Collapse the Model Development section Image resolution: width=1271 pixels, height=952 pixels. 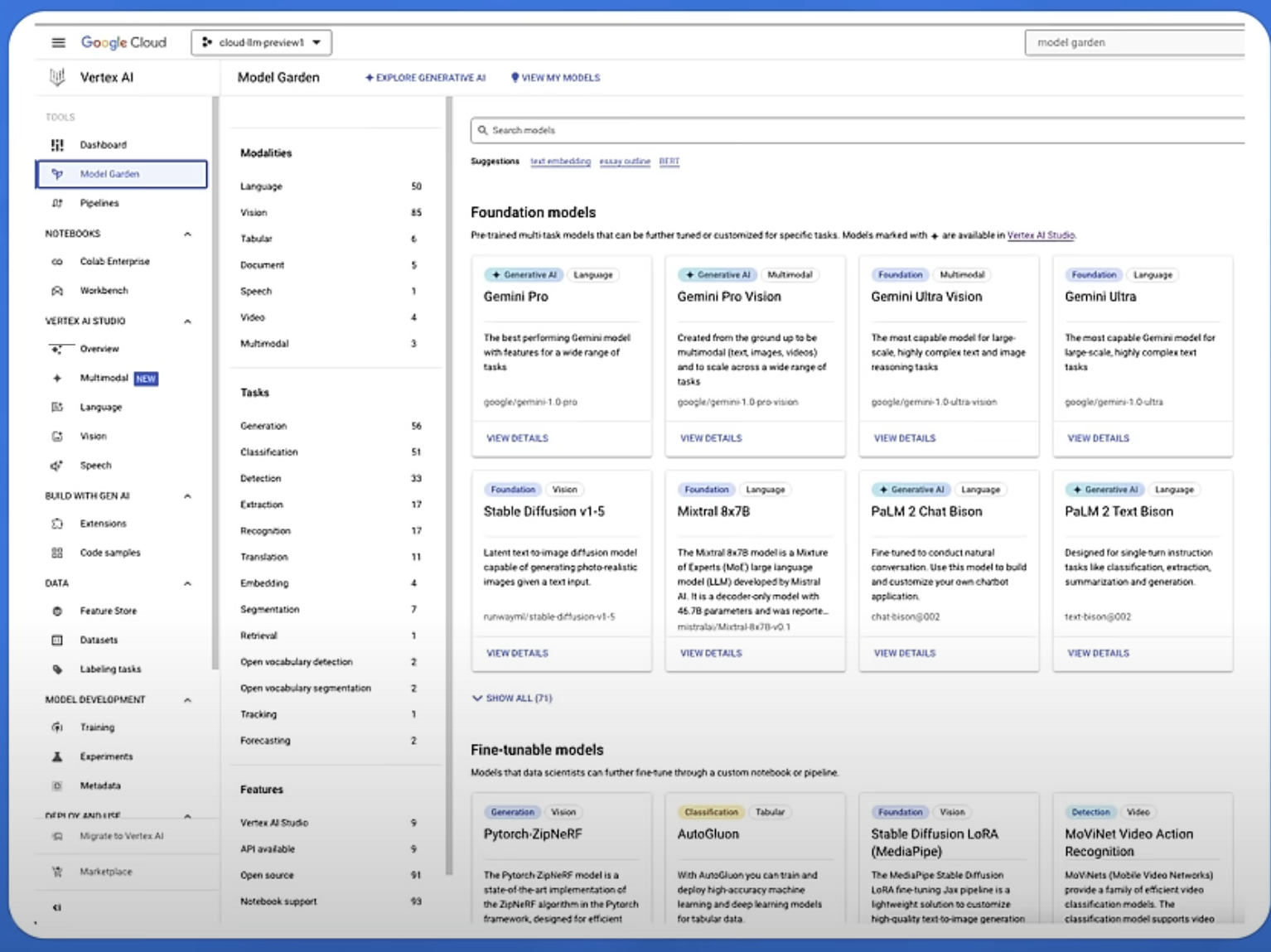[x=187, y=699]
